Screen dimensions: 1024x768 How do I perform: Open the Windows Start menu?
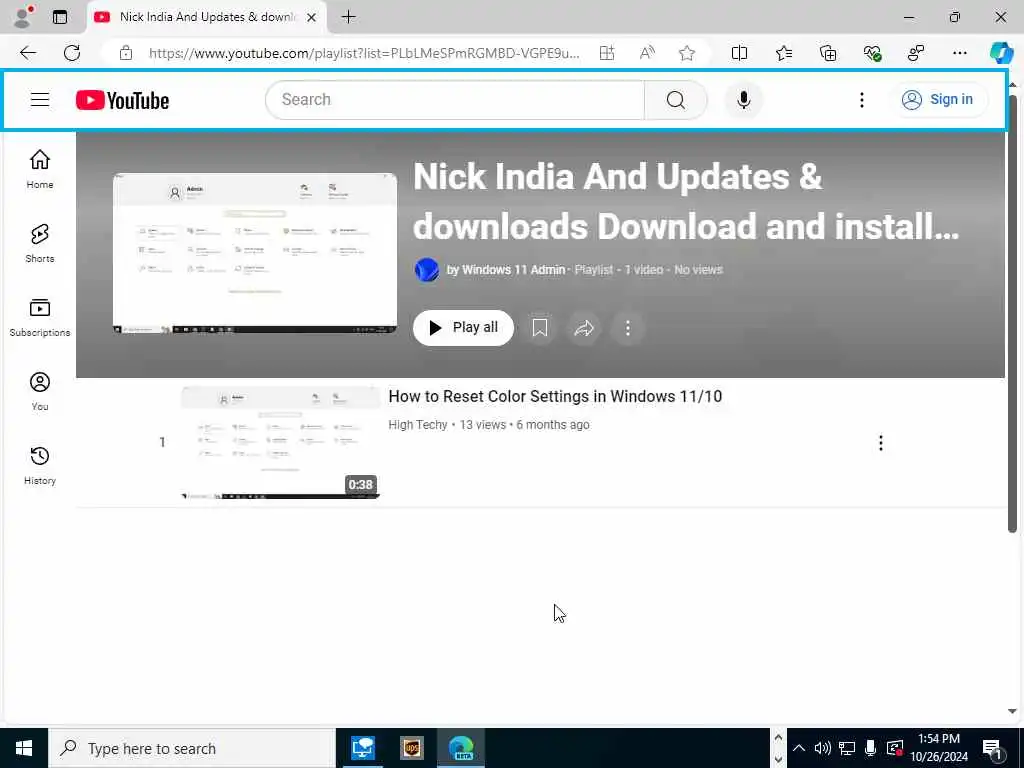[x=24, y=748]
